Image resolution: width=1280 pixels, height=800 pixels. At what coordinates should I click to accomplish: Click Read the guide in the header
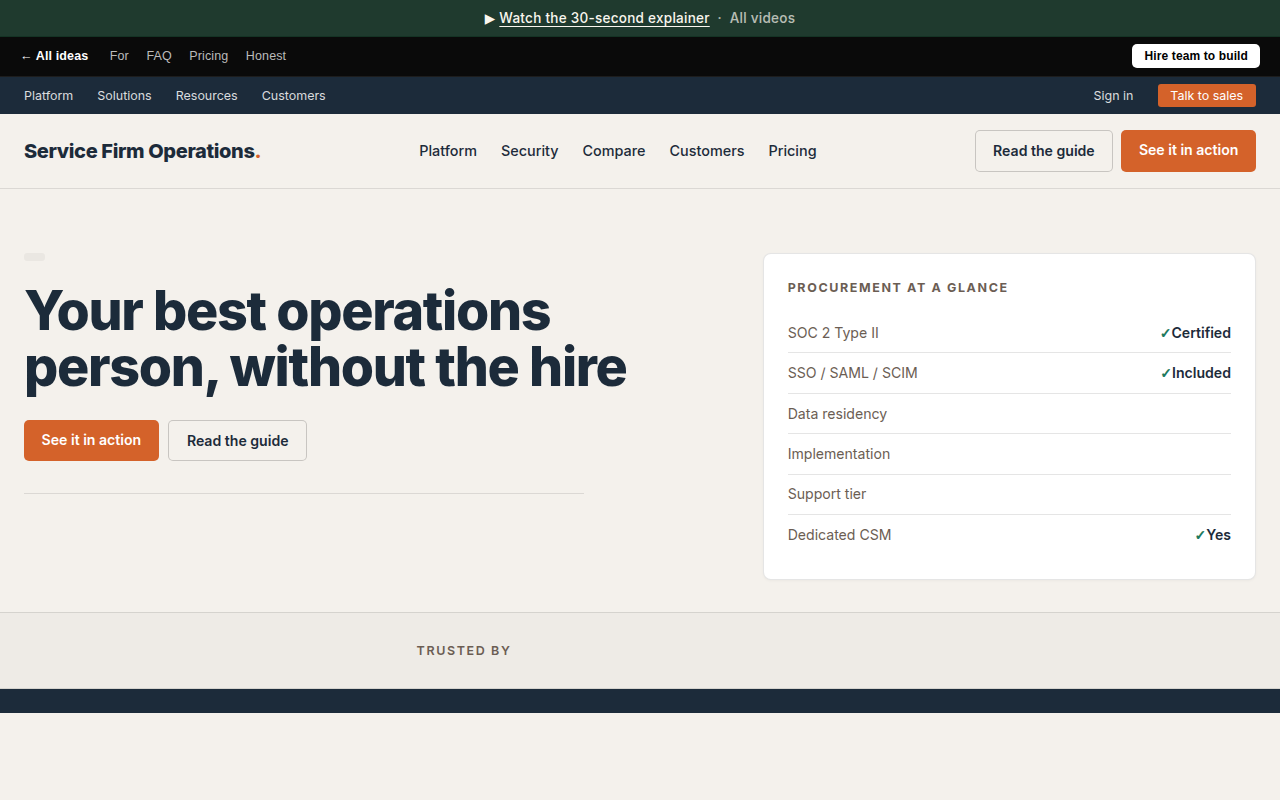1044,151
